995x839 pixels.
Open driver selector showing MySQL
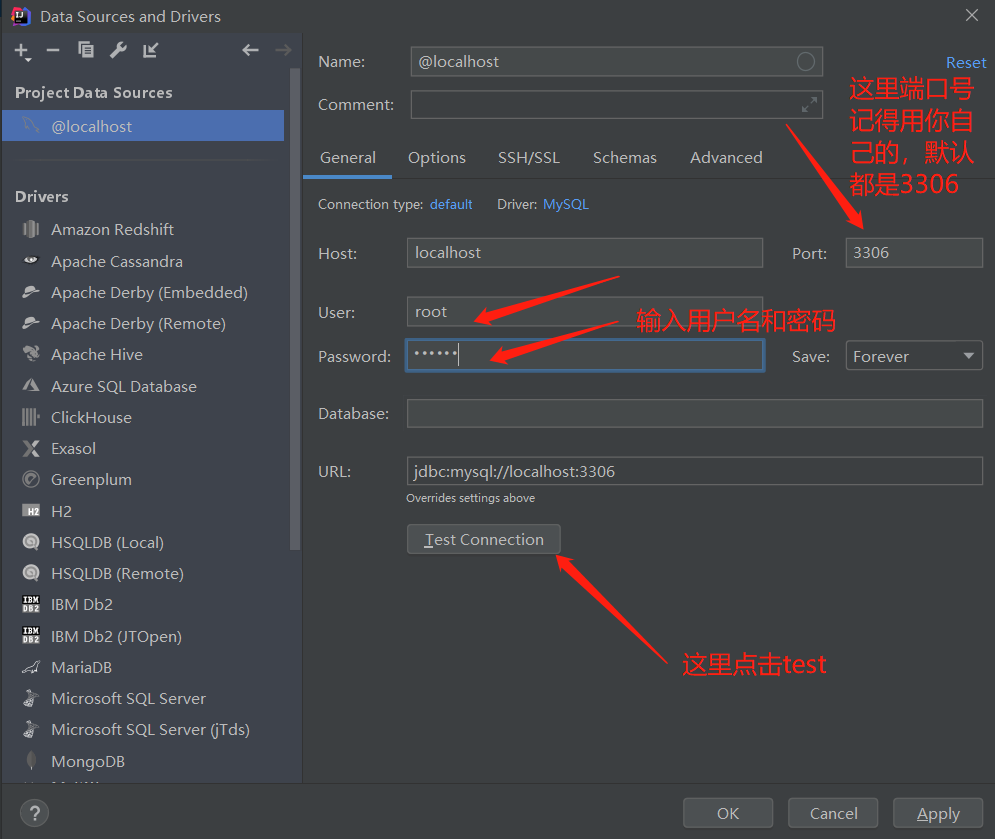click(x=566, y=204)
